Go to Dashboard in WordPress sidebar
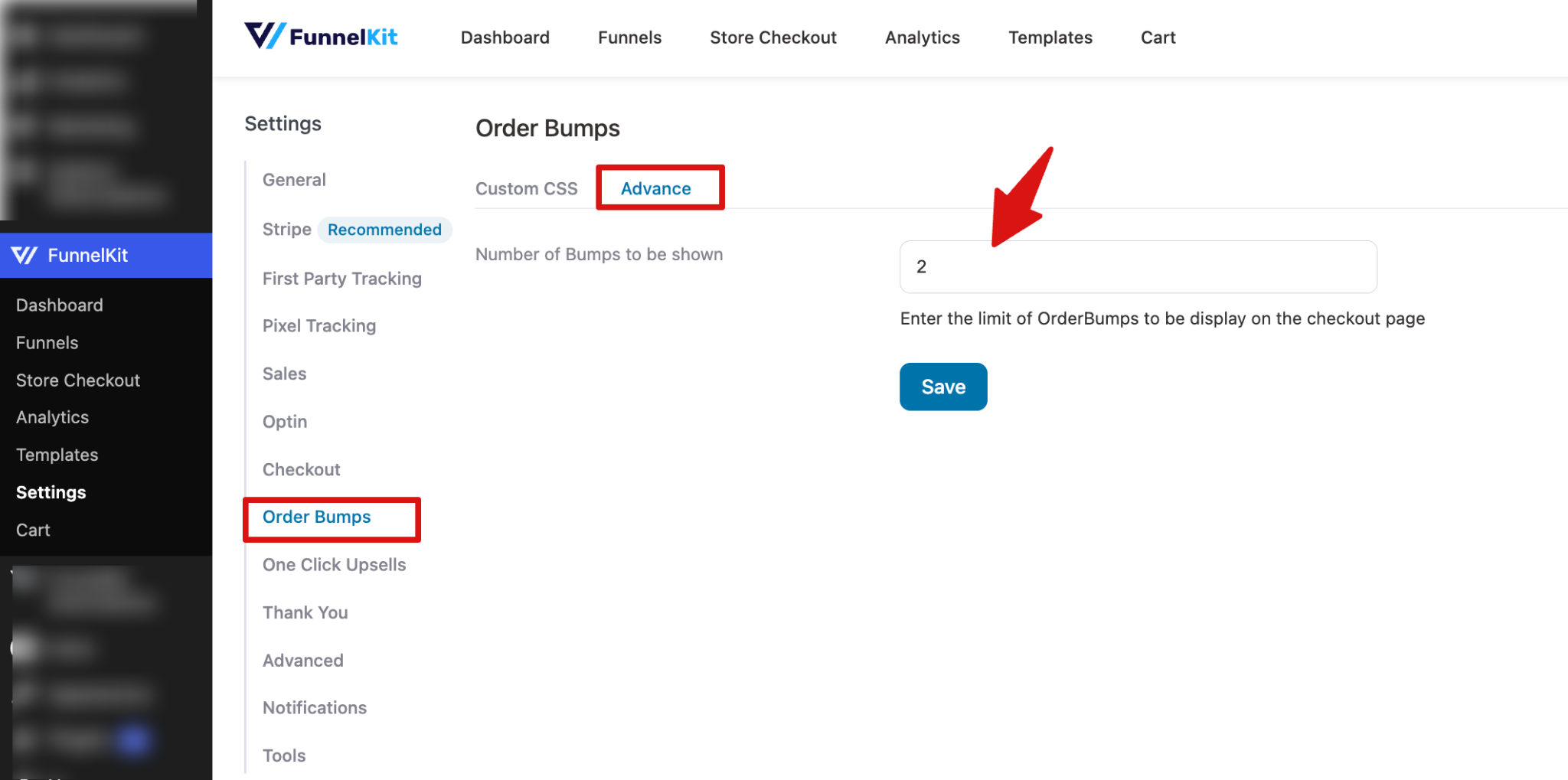 coord(60,305)
